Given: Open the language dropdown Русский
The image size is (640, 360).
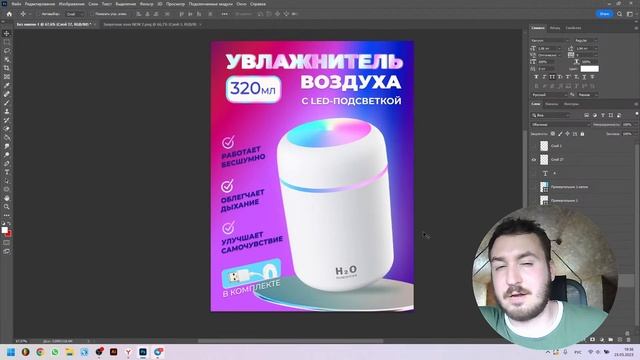Looking at the screenshot, I should 549,95.
